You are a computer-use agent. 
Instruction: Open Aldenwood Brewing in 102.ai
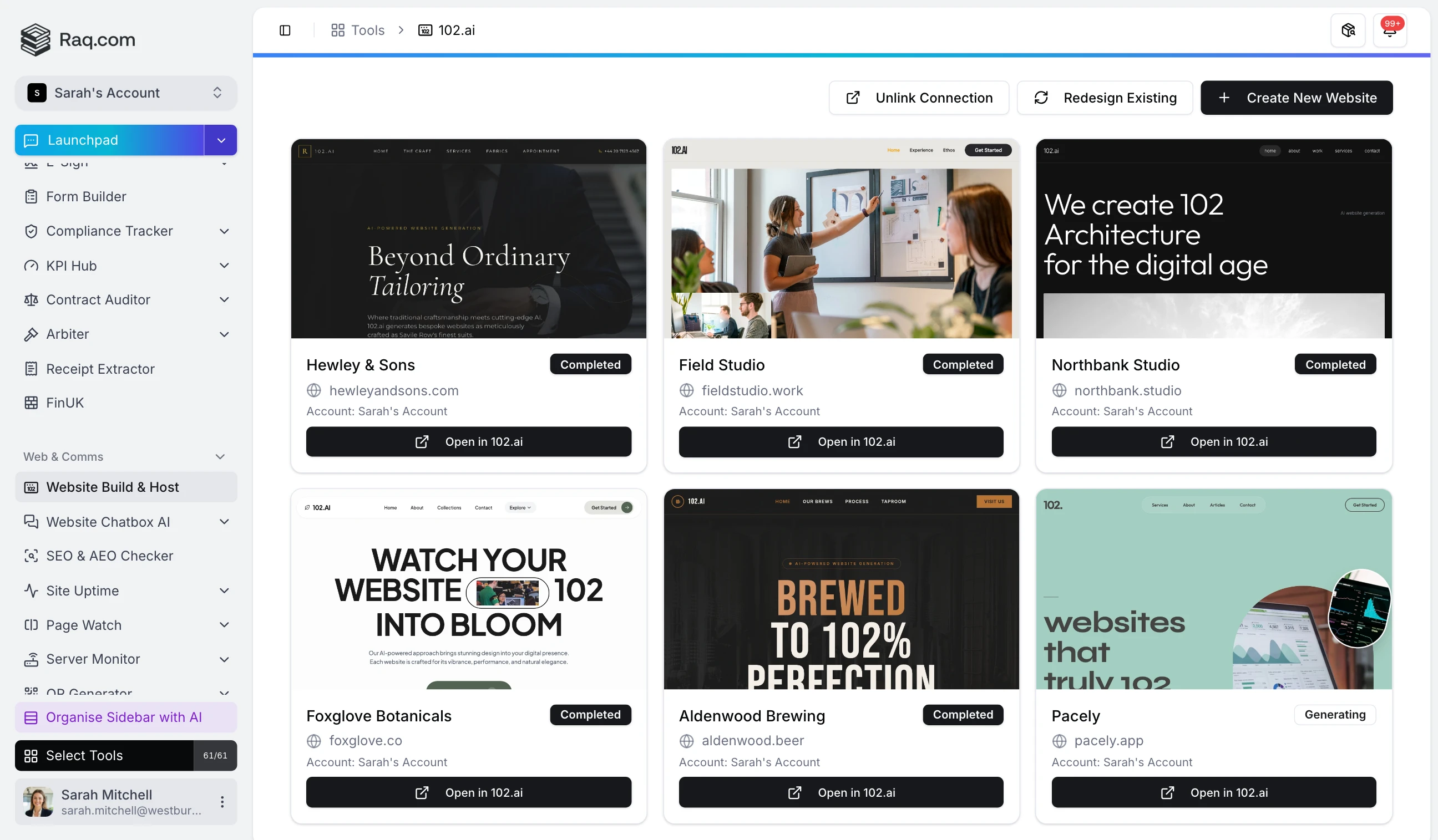tap(841, 793)
